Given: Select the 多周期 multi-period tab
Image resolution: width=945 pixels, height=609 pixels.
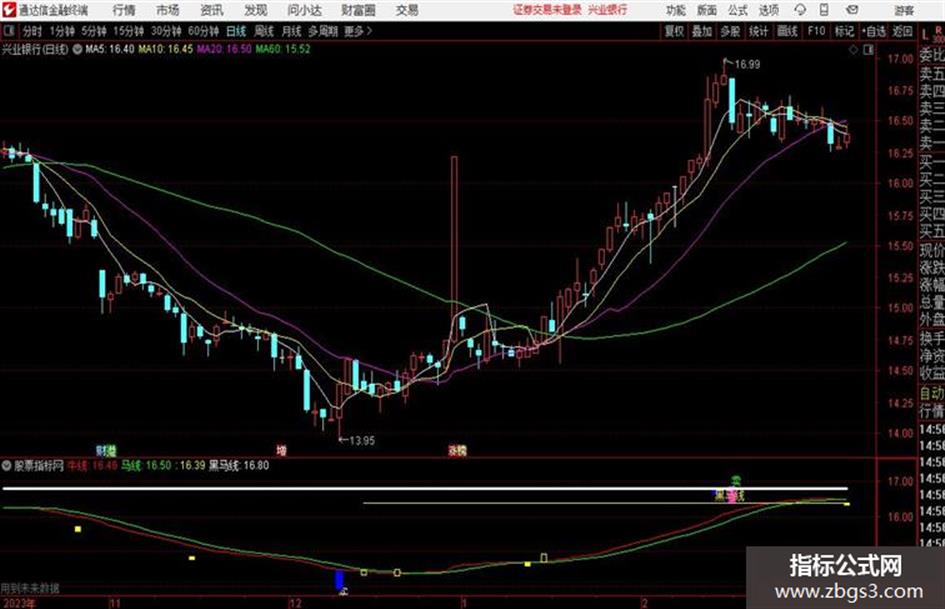Looking at the screenshot, I should (x=323, y=31).
